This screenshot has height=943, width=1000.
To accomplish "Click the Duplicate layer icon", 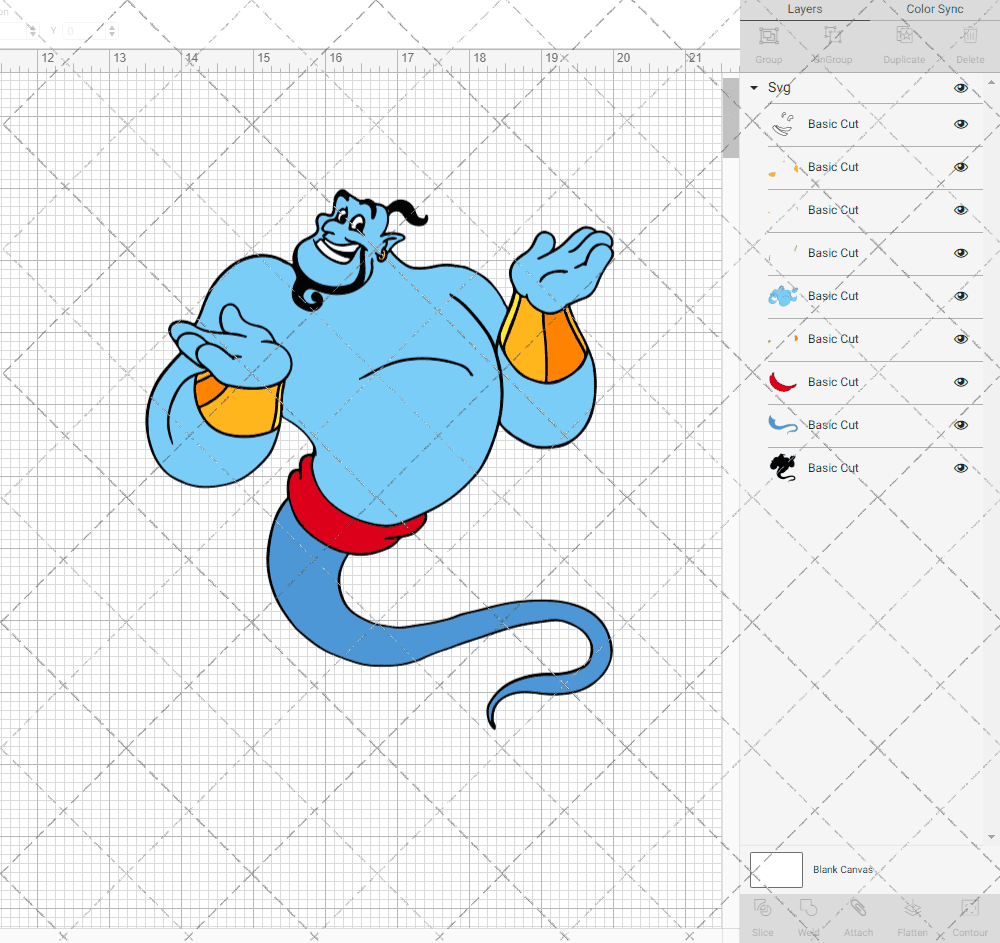I will coord(904,36).
